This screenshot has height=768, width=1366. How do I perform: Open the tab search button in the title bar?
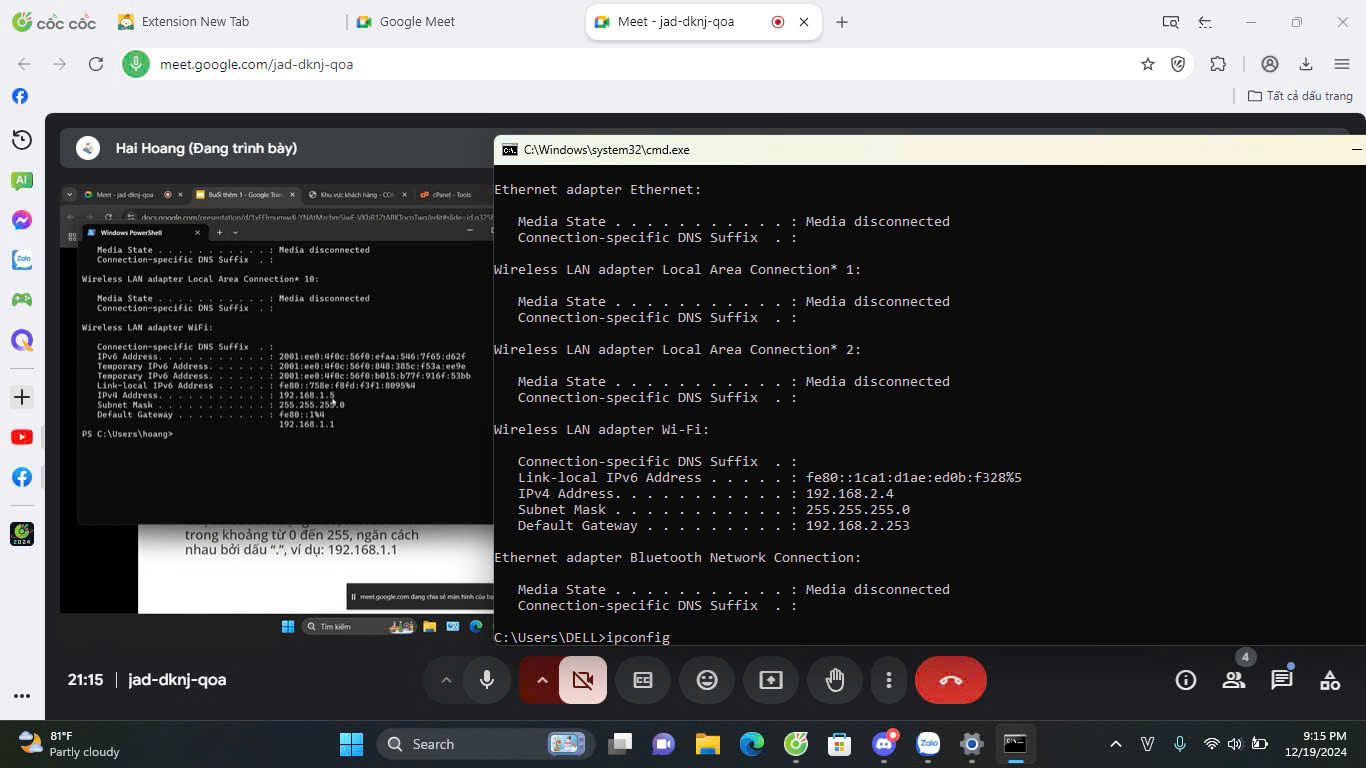1171,22
